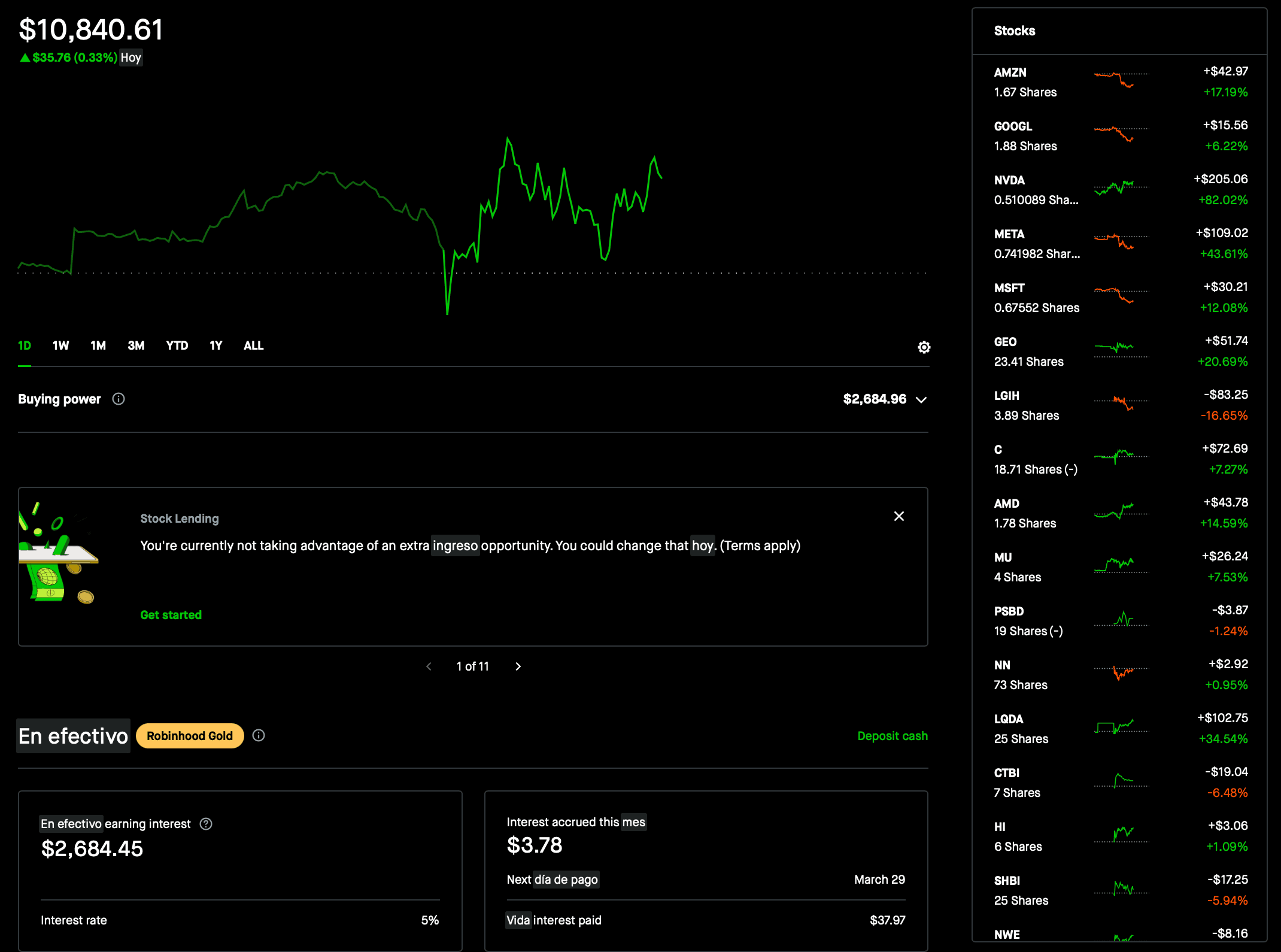
Task: Click the NVDA mini sparkline chart
Action: click(x=1121, y=187)
